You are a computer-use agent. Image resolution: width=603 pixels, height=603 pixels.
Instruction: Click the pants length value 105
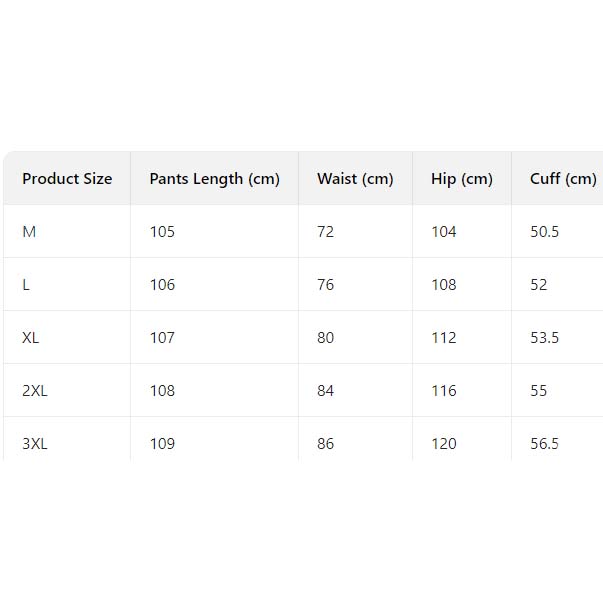point(162,232)
